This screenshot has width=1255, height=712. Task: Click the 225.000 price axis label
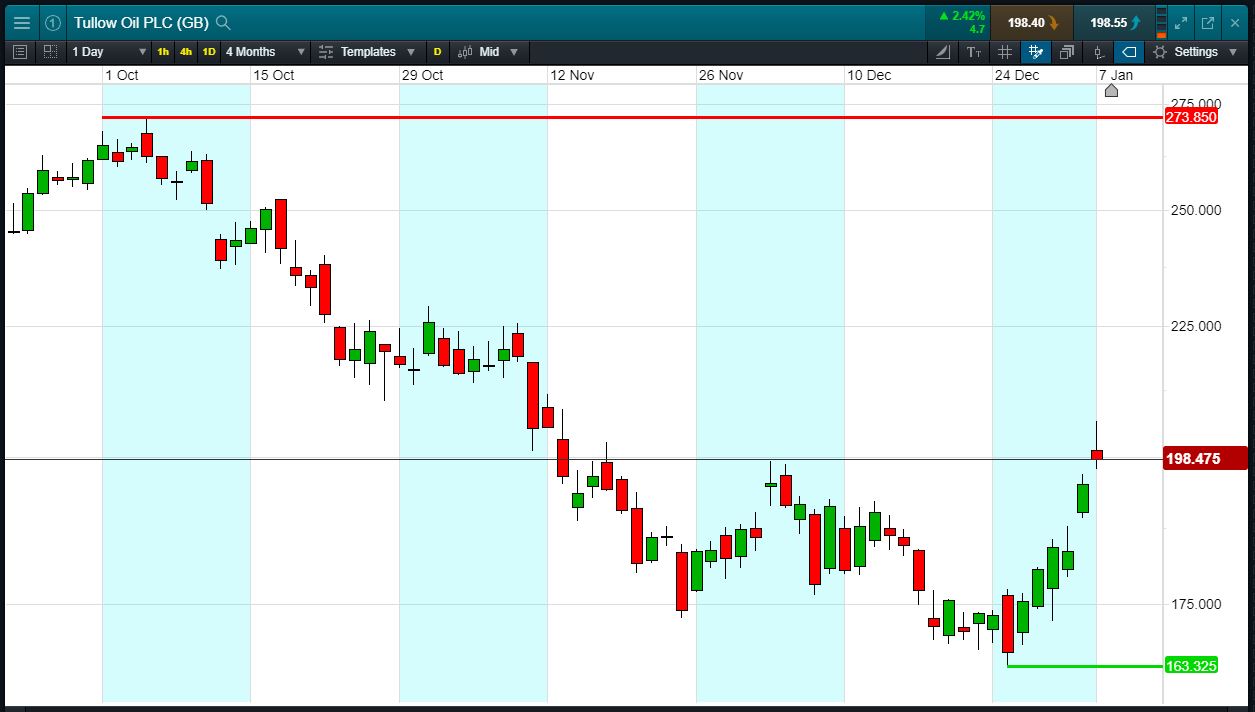pos(1196,326)
